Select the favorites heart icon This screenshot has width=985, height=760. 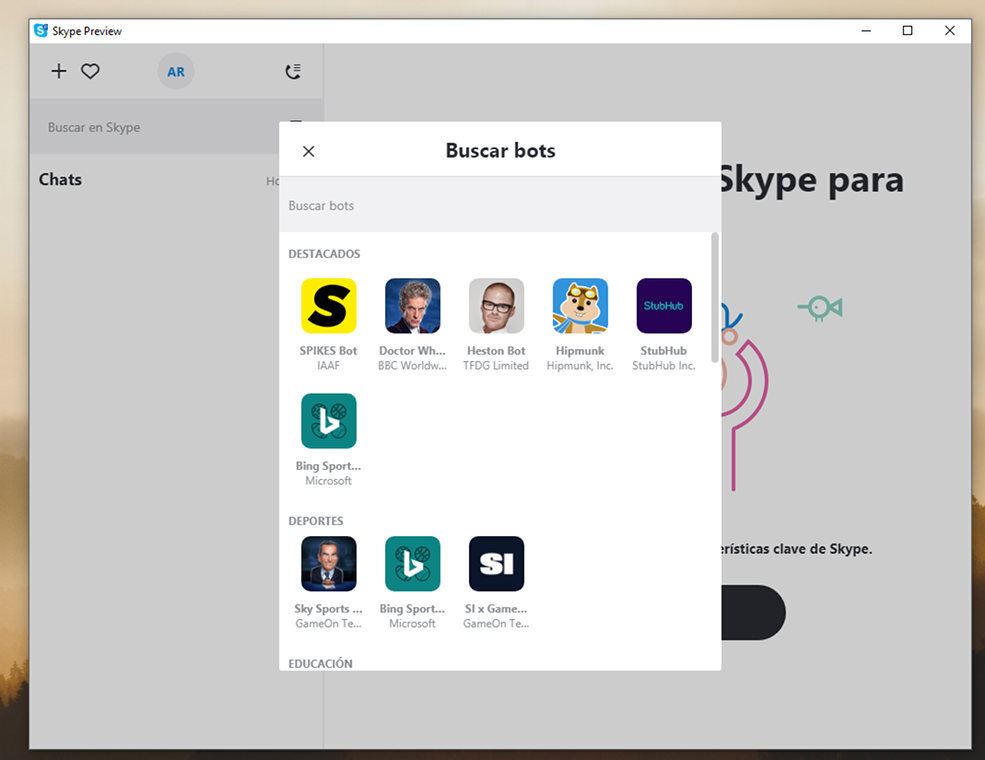[x=90, y=71]
